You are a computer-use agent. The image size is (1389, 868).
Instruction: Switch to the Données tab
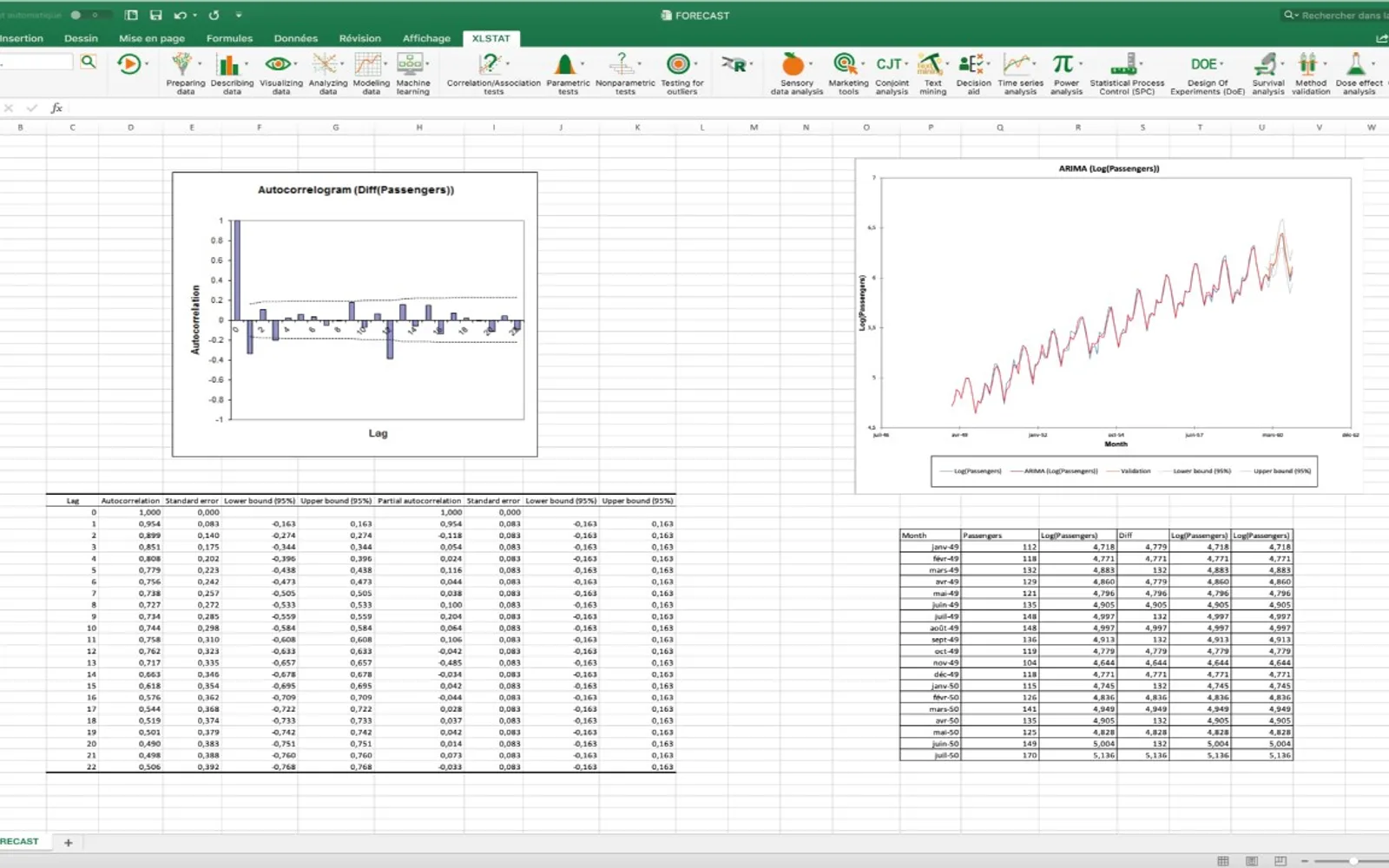coord(295,38)
